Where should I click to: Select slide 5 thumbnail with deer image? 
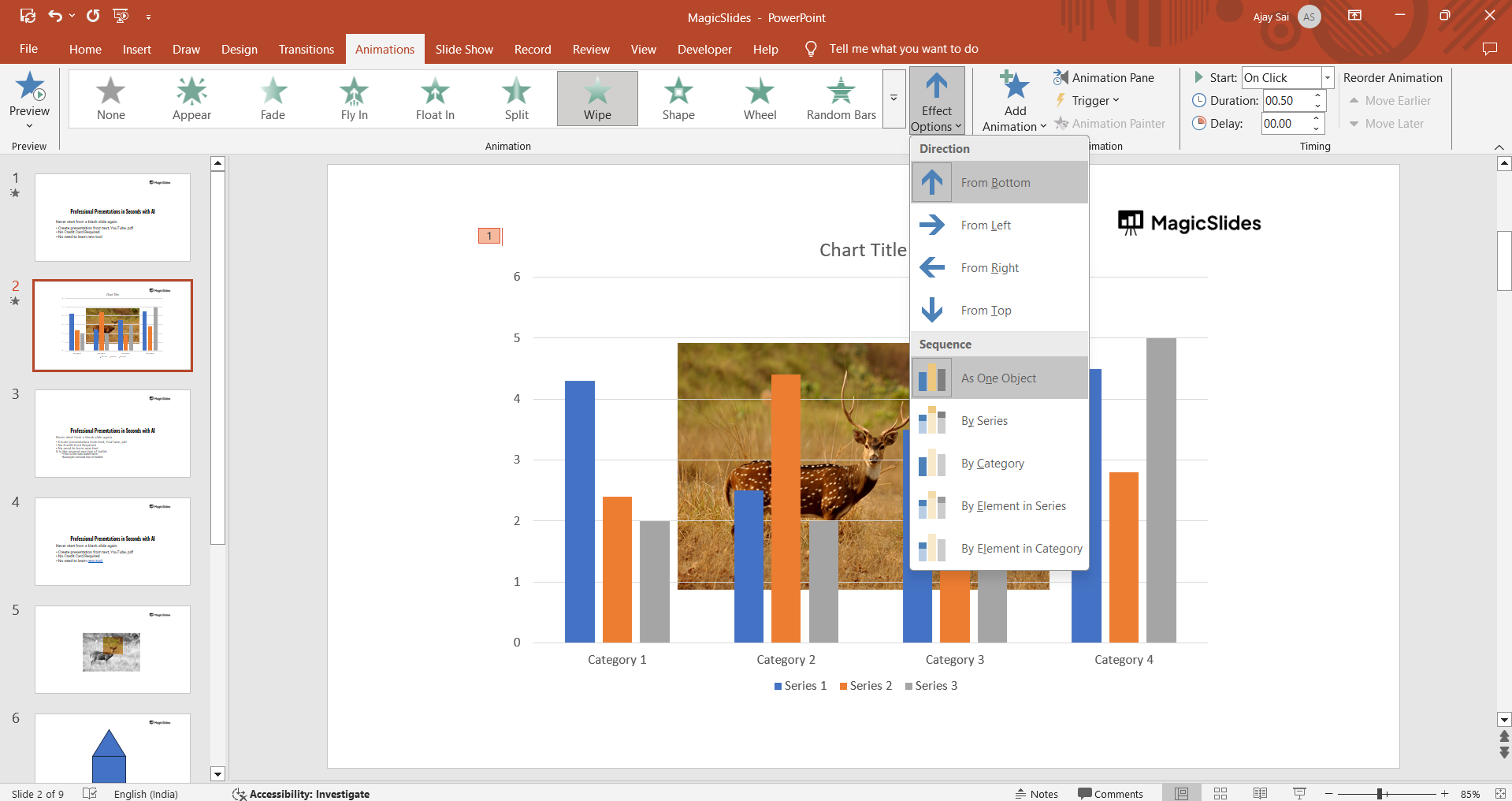tap(113, 650)
